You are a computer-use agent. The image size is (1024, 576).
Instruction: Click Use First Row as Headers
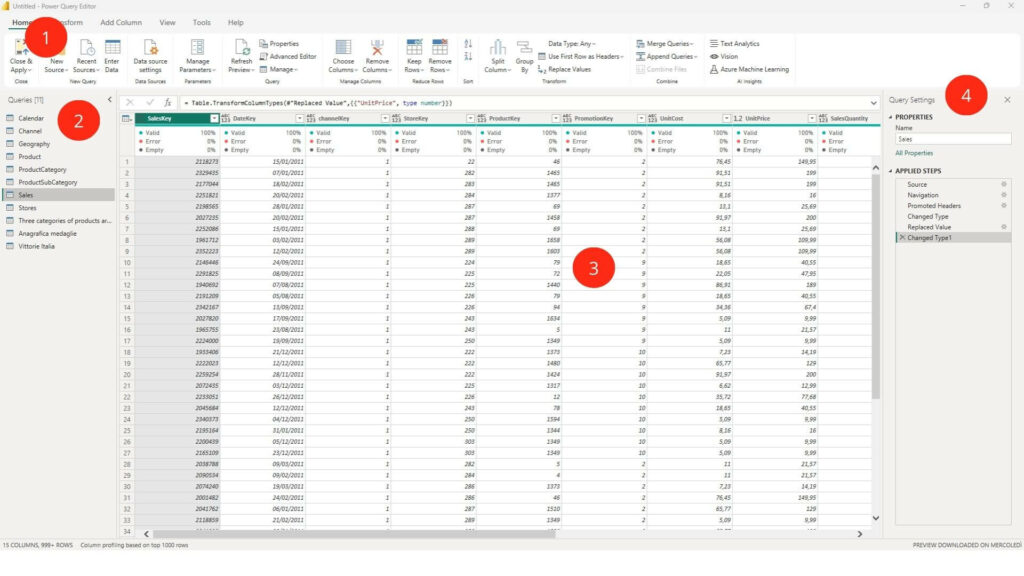pyautogui.click(x=581, y=56)
